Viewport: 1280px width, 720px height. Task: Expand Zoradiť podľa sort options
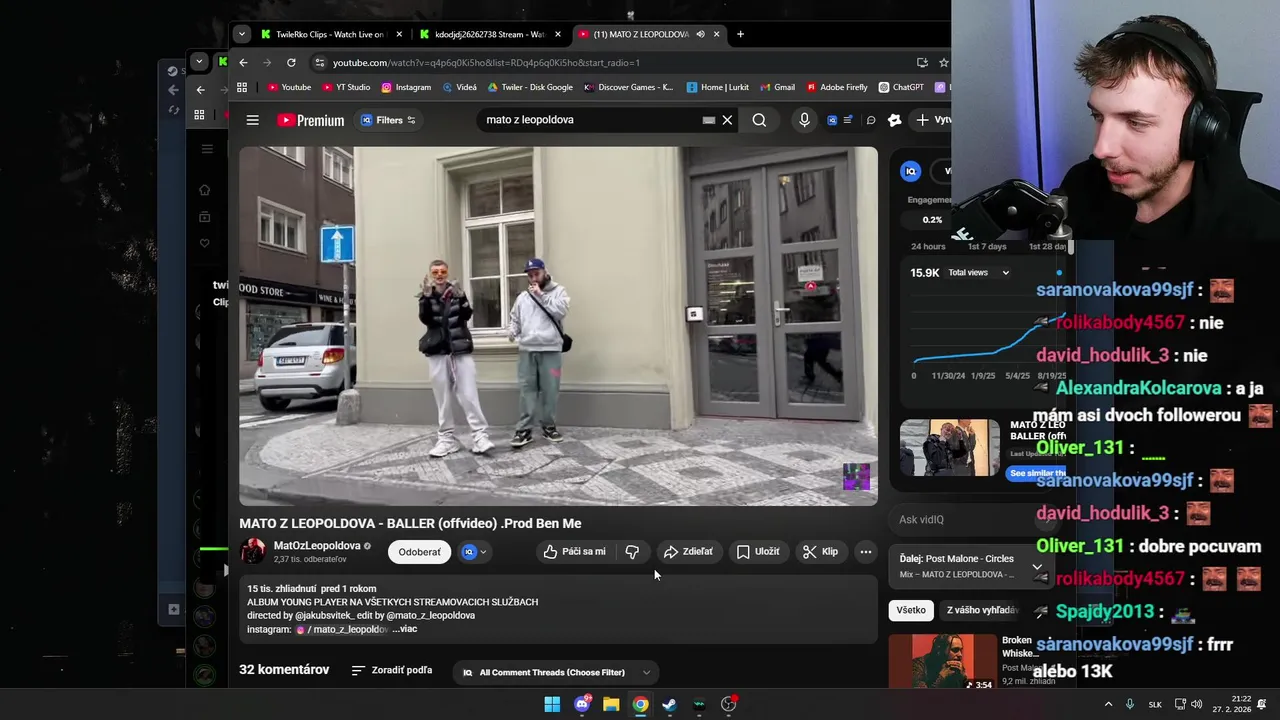coord(392,670)
